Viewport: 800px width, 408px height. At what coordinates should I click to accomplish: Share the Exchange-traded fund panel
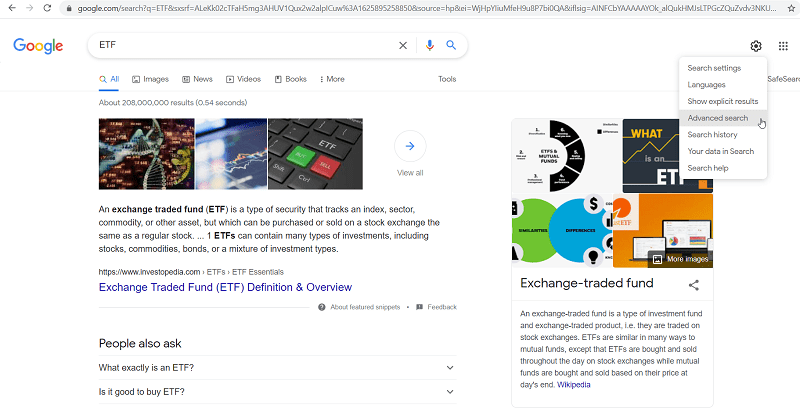[693, 285]
